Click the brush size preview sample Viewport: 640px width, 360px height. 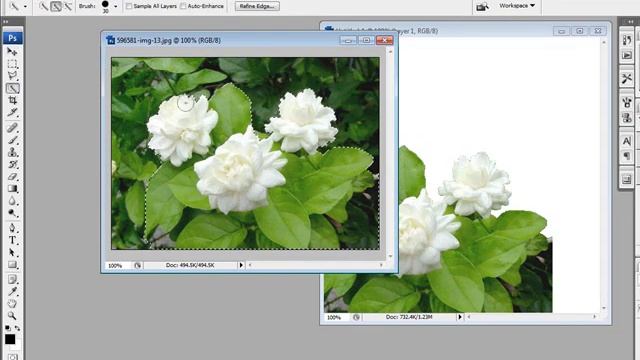point(105,4)
